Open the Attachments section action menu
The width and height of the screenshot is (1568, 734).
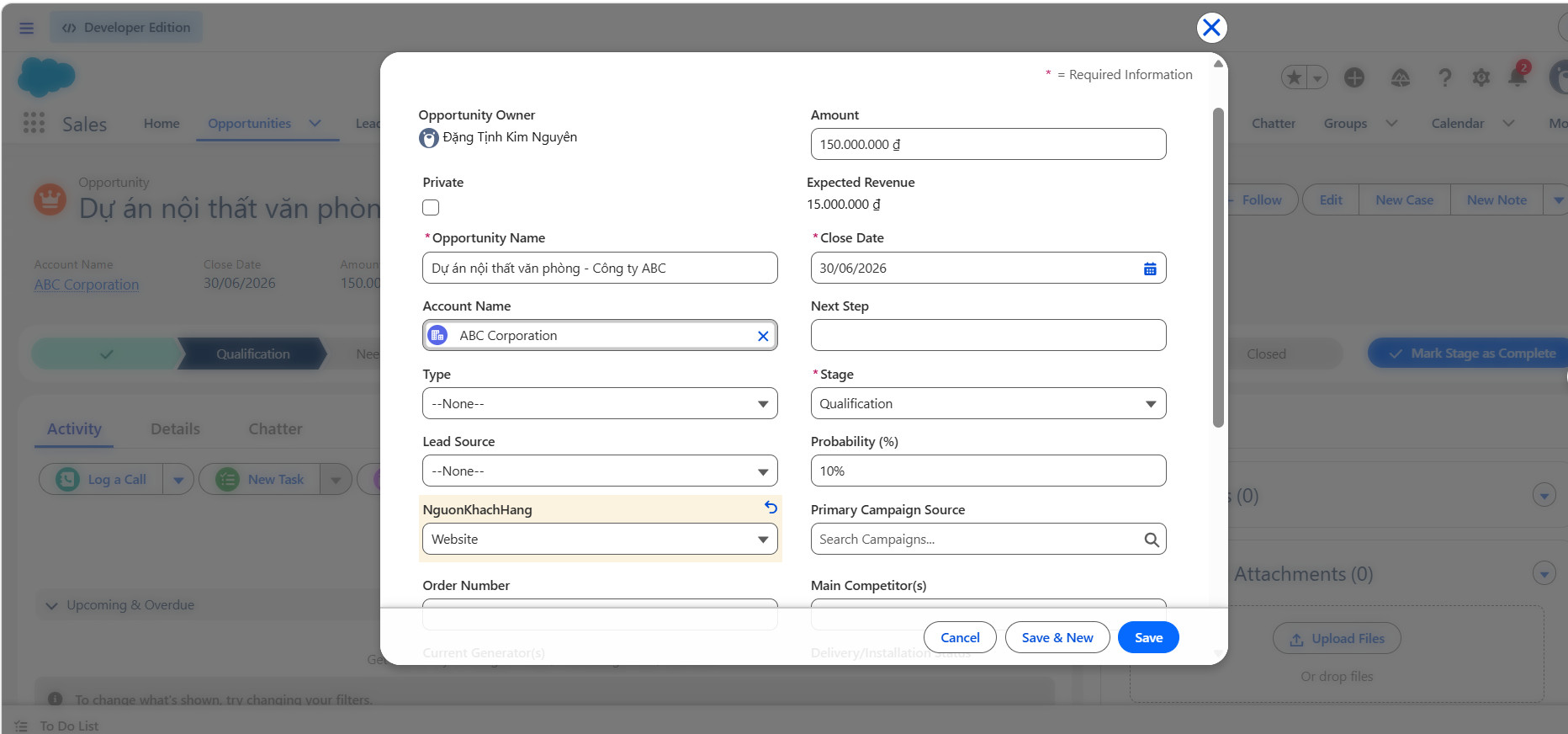(1544, 574)
